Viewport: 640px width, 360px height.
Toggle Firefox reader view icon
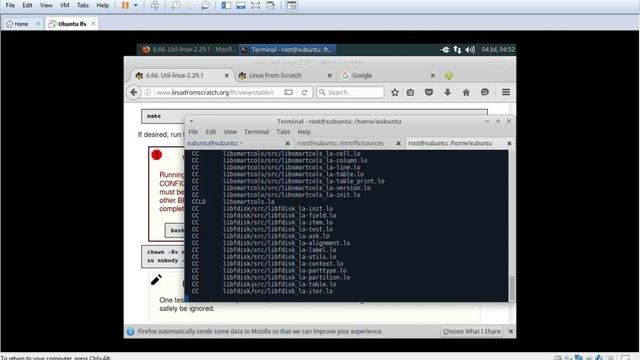click(x=289, y=93)
